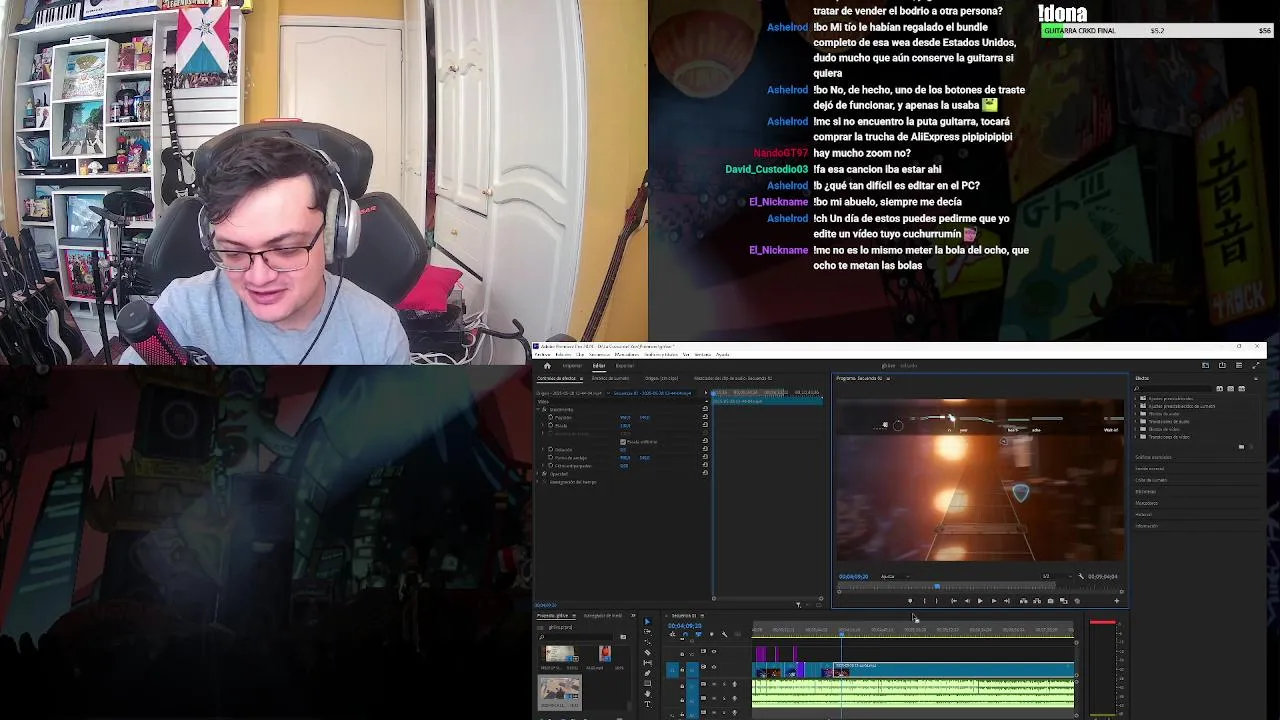Switch to Enfoque de Lumetri tab
This screenshot has height=720, width=1280.
(x=610, y=378)
